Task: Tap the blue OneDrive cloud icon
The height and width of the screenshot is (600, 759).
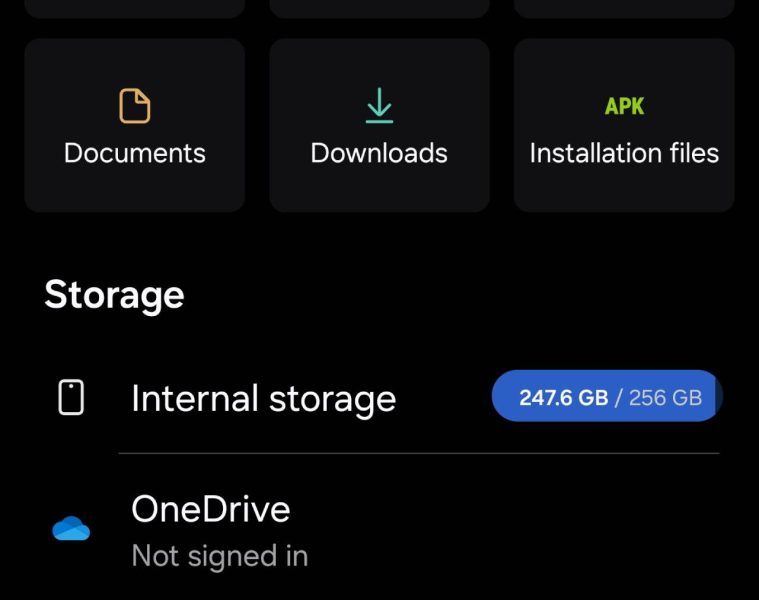Action: (71, 528)
